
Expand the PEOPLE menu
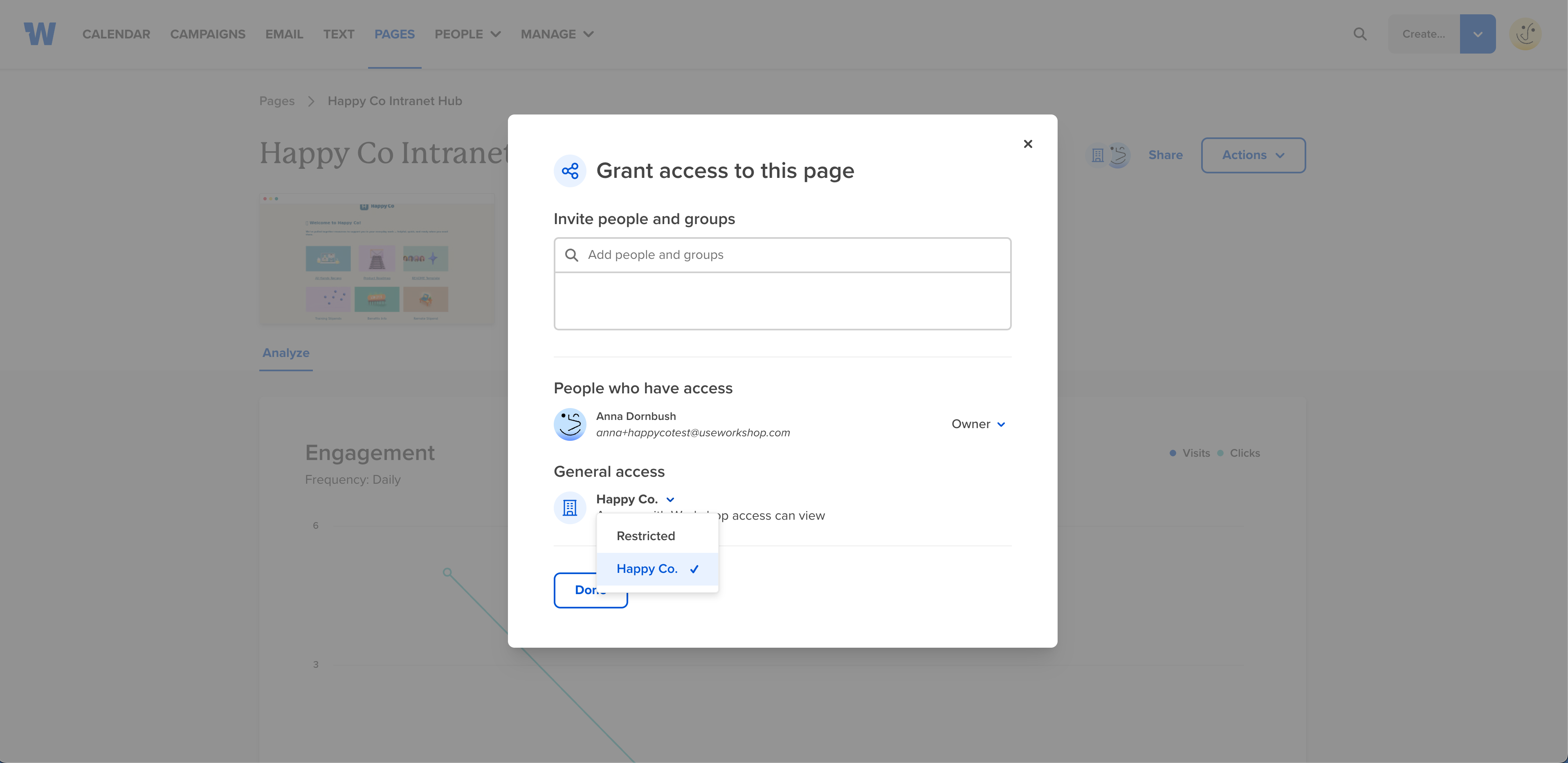click(x=467, y=34)
